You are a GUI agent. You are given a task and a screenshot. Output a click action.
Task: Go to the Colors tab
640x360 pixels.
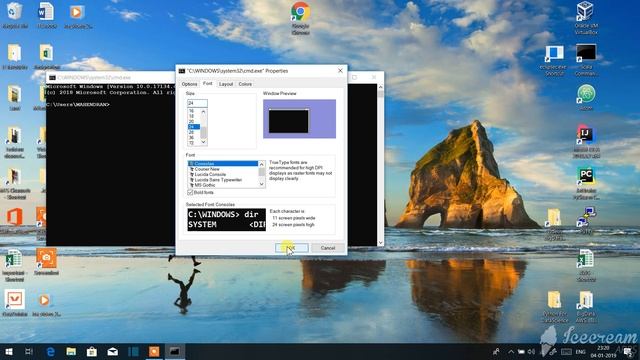[x=245, y=84]
